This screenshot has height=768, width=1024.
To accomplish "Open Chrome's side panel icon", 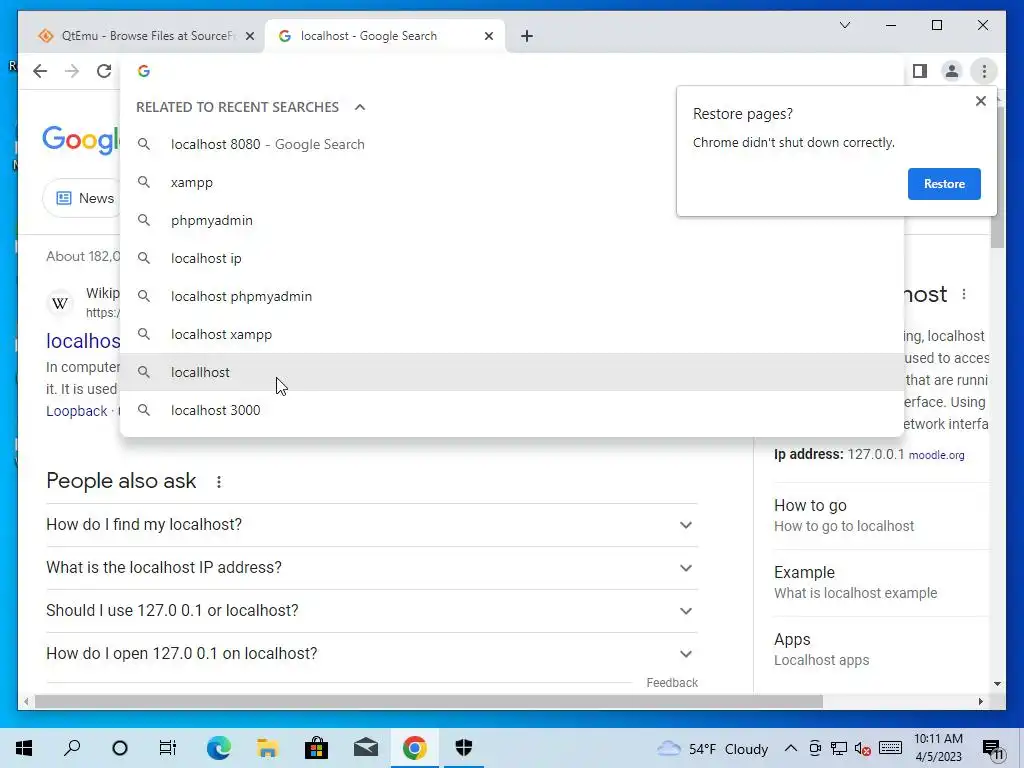I will point(920,71).
